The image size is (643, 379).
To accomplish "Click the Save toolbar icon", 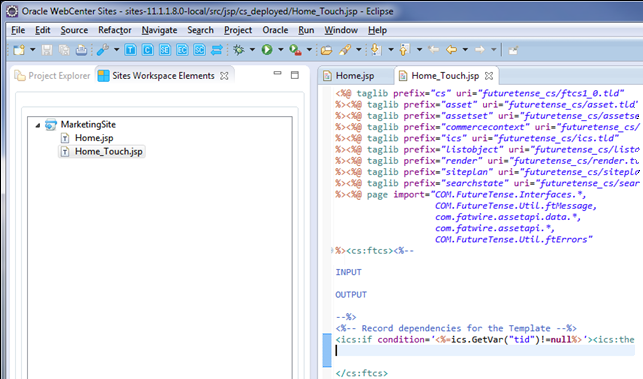I will (47, 50).
